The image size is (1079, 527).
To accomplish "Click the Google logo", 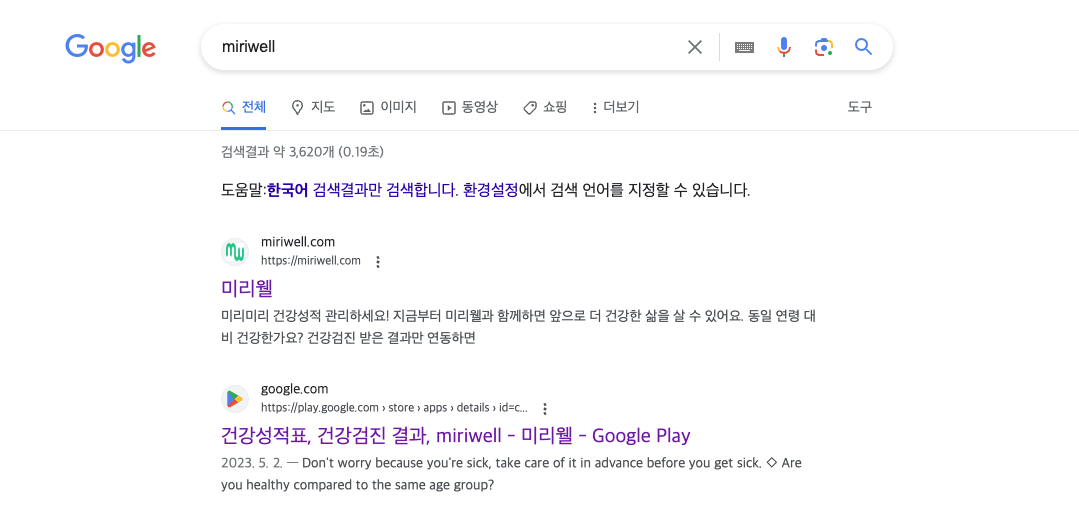I will (x=111, y=47).
